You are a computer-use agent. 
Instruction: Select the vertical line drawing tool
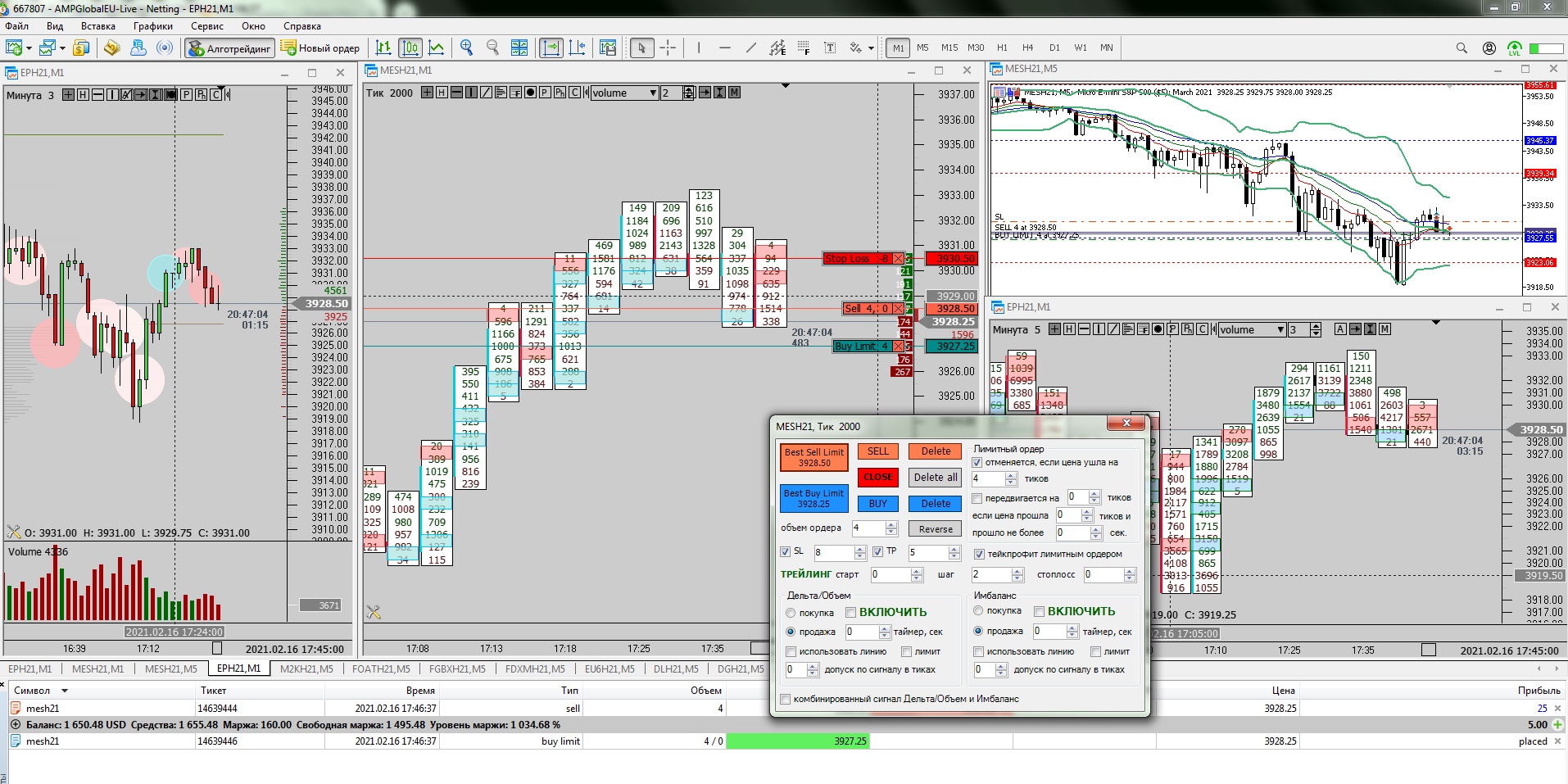pos(699,48)
